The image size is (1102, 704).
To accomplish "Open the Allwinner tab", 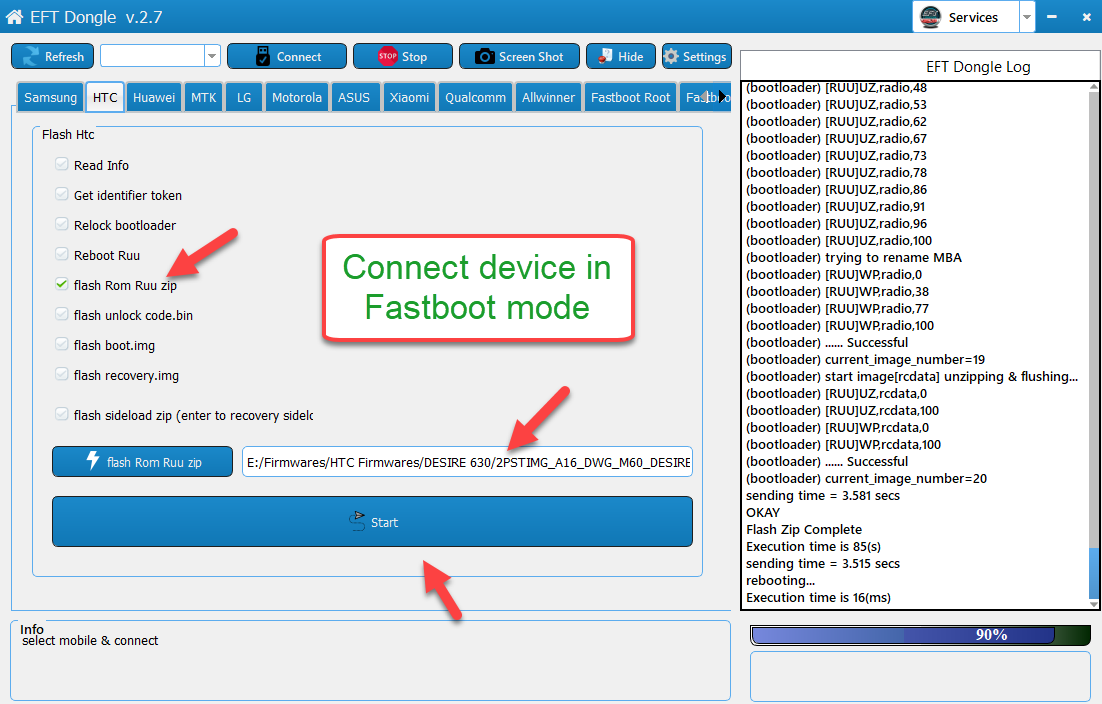I will point(548,98).
